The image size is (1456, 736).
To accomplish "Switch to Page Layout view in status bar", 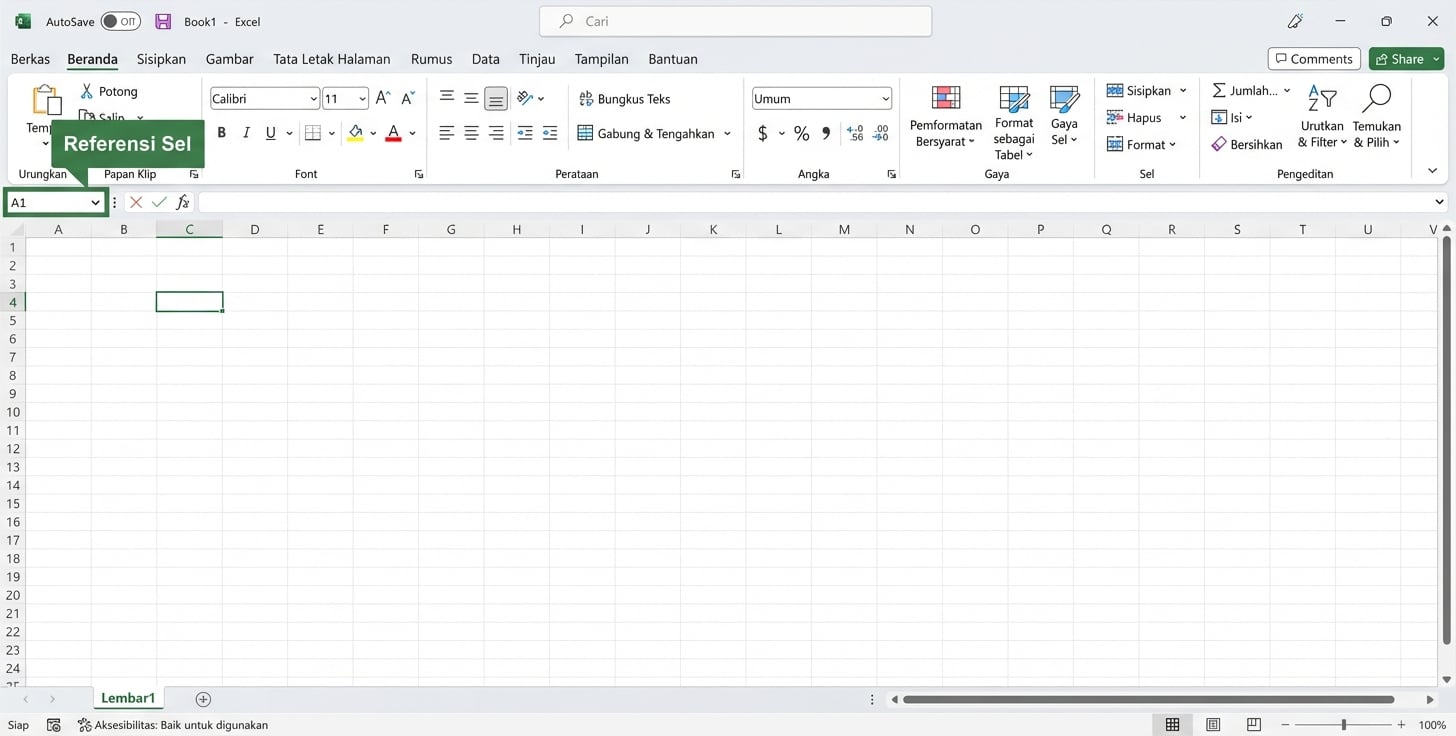I will (1213, 725).
